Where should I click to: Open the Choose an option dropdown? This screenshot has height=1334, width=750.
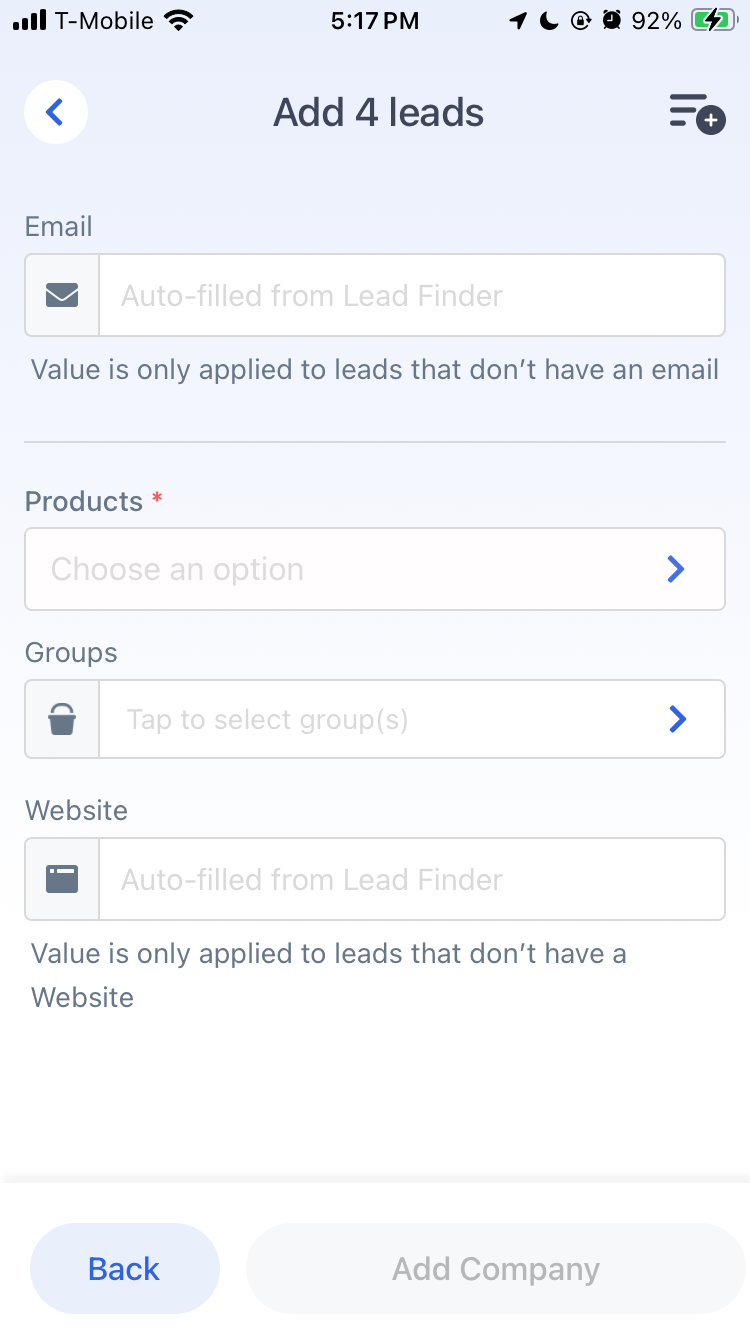coord(375,569)
